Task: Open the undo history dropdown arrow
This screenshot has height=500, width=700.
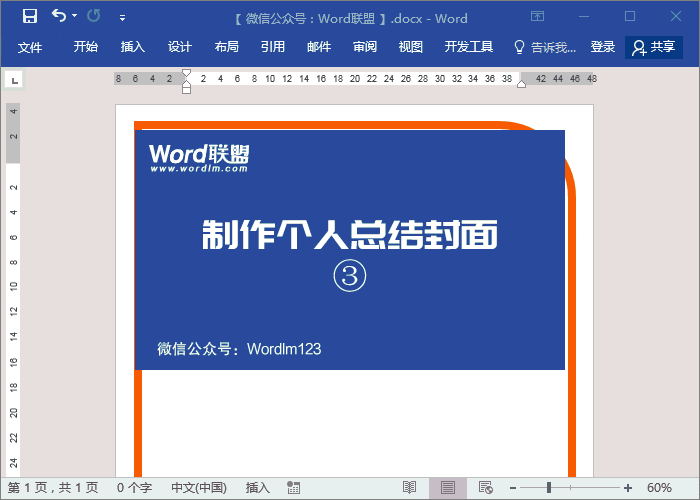Action: point(75,16)
